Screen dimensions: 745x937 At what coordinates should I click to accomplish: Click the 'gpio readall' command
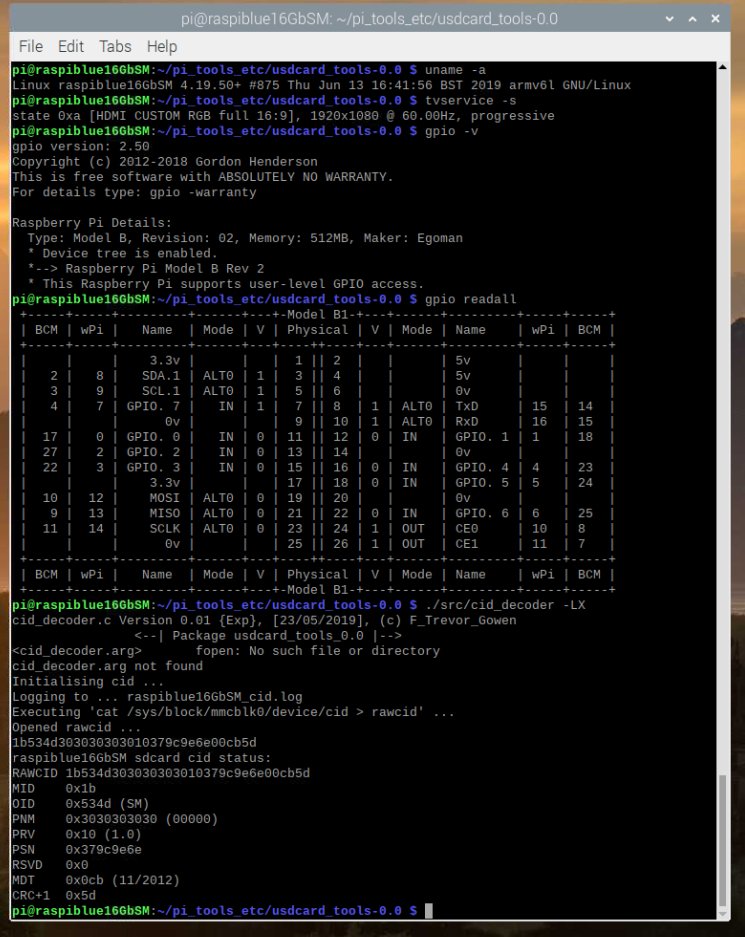(470, 299)
